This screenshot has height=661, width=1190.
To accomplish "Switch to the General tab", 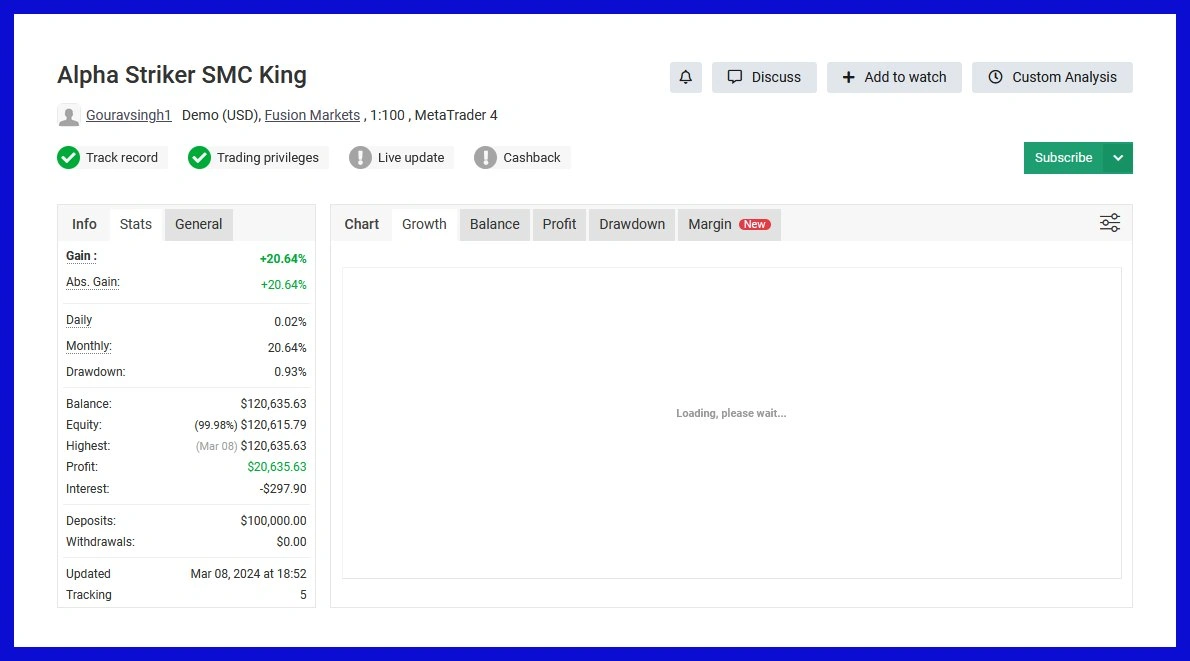I will 198,224.
